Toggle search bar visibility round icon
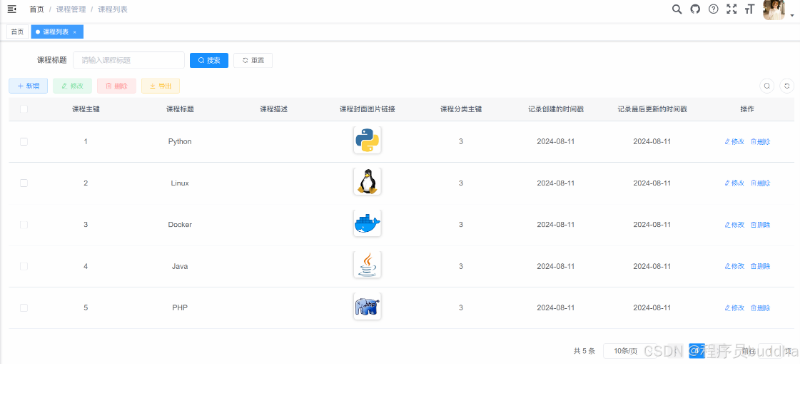 766,86
